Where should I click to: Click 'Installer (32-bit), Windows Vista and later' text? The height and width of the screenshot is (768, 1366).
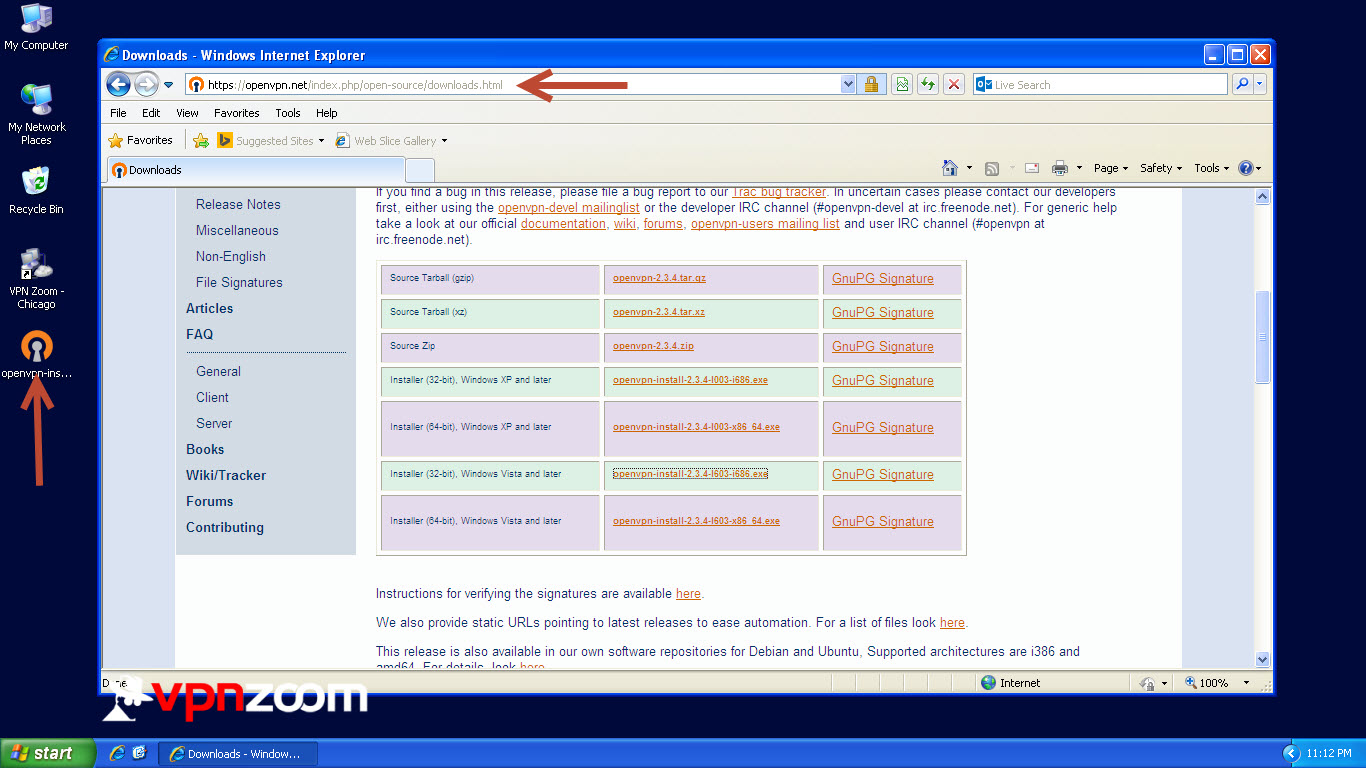click(x=476, y=474)
